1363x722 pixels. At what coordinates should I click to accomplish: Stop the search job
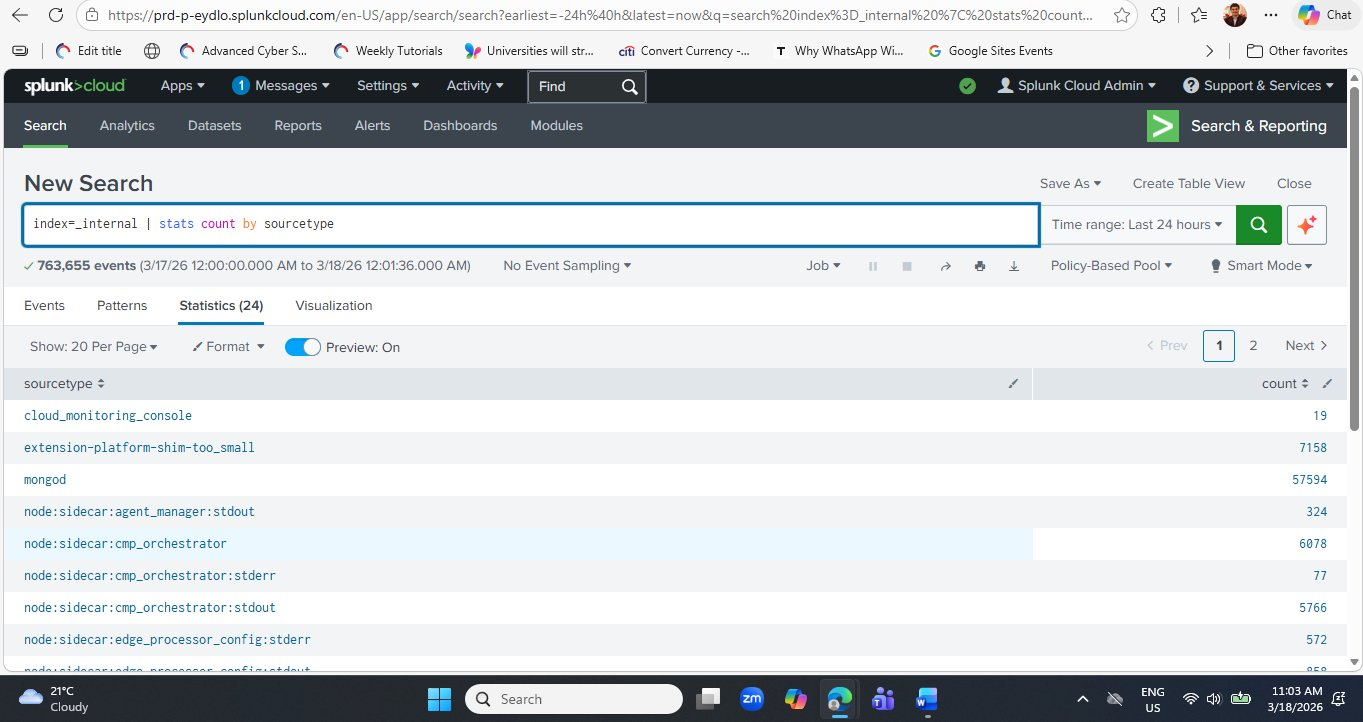906,265
